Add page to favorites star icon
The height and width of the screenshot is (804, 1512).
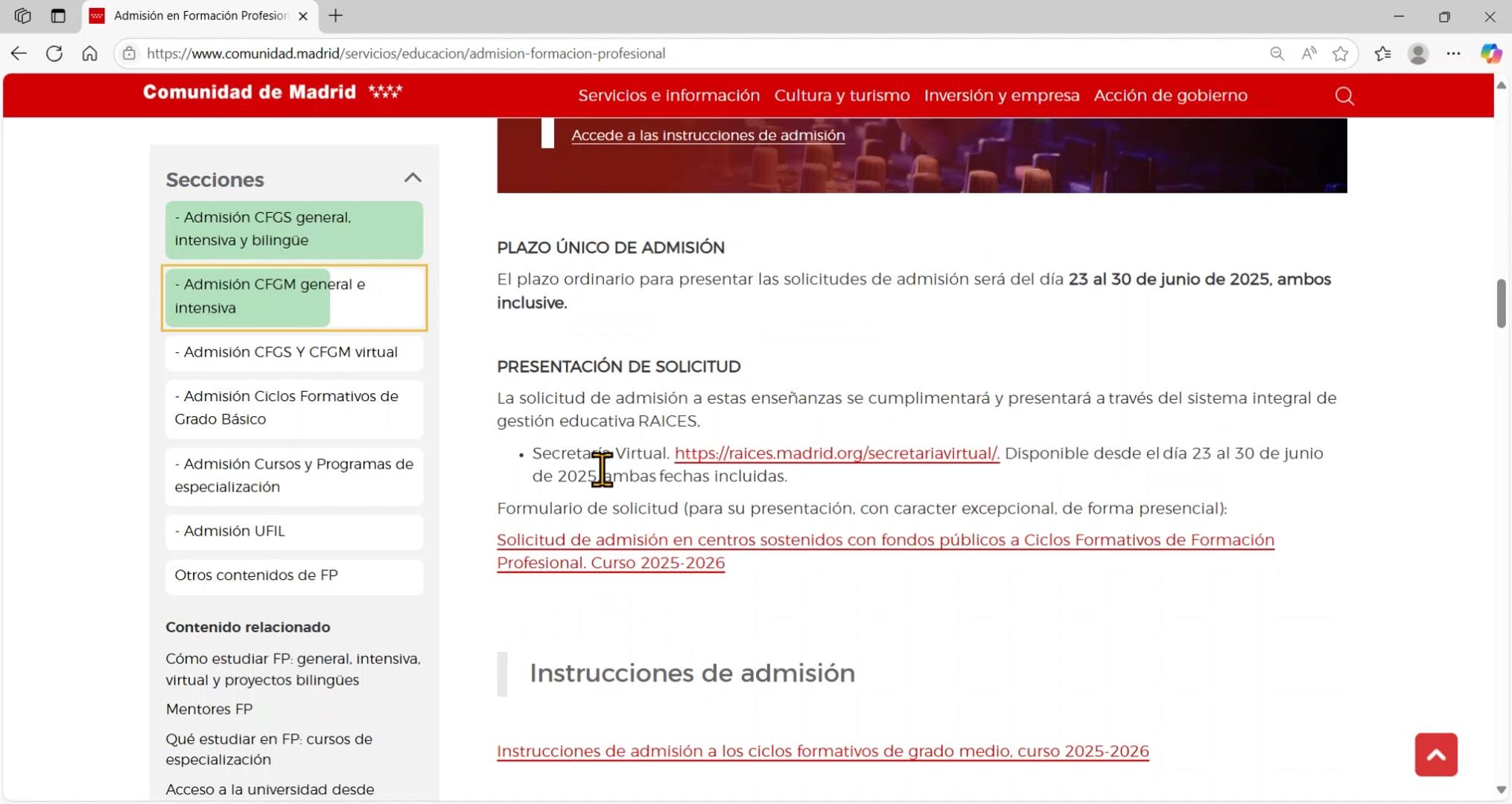pos(1340,54)
